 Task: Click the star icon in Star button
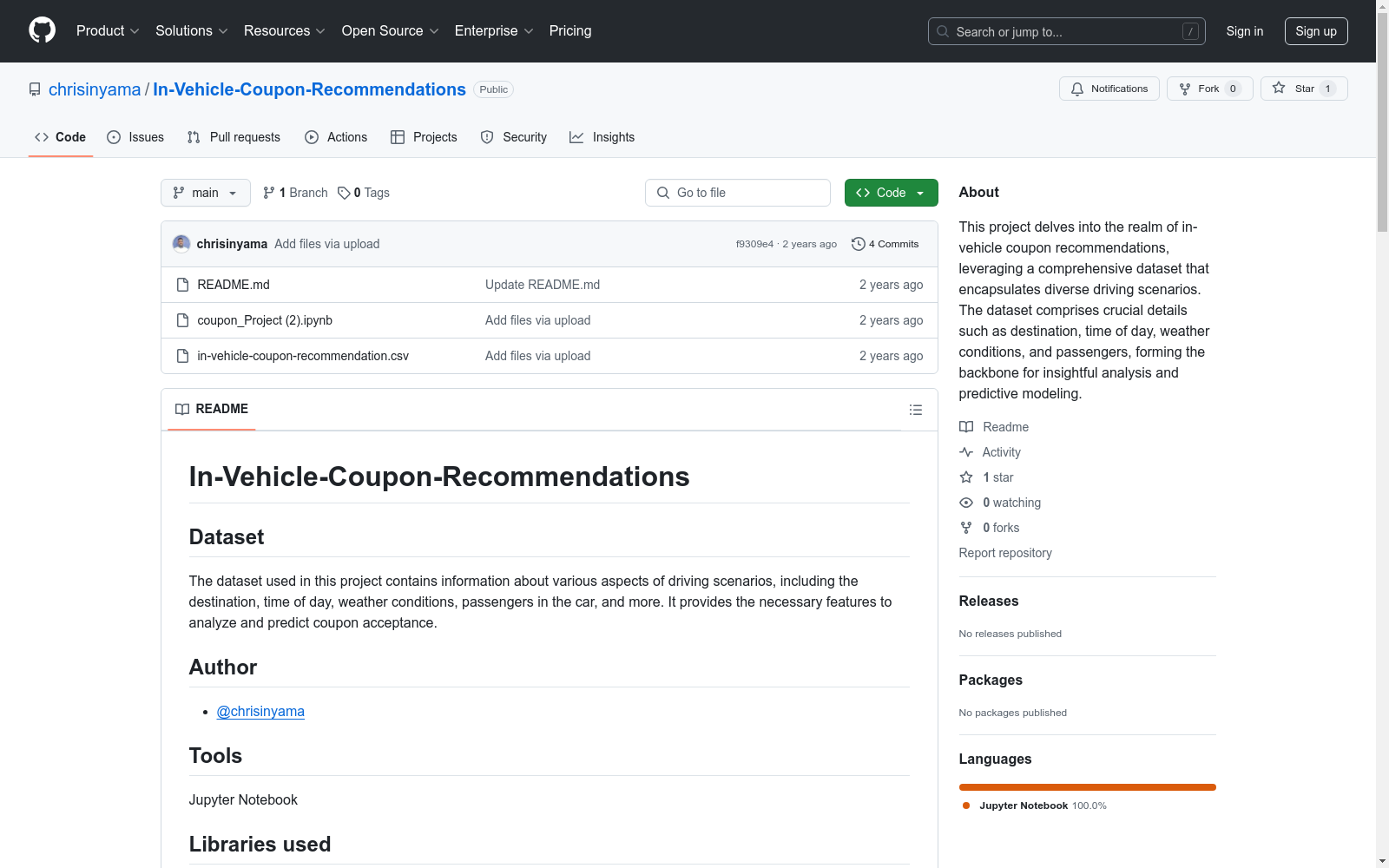[1279, 88]
